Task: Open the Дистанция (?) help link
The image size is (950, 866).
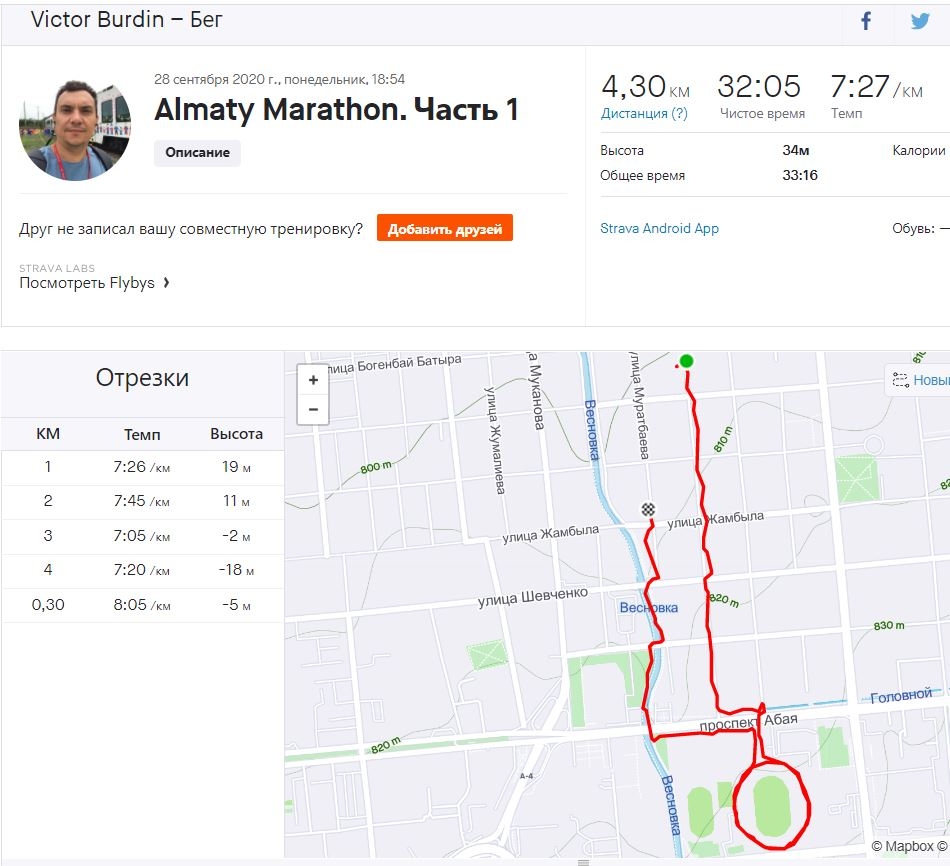Action: pos(644,114)
